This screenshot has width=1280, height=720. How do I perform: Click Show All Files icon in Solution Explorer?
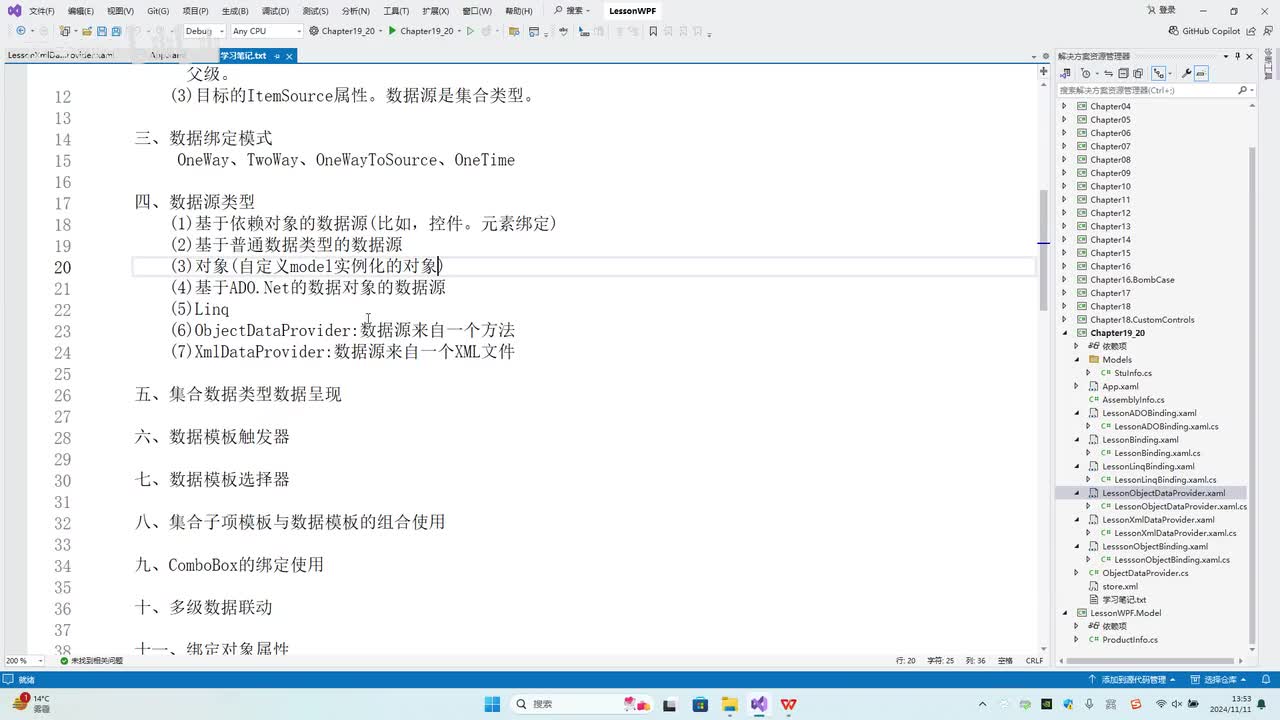(x=1138, y=73)
